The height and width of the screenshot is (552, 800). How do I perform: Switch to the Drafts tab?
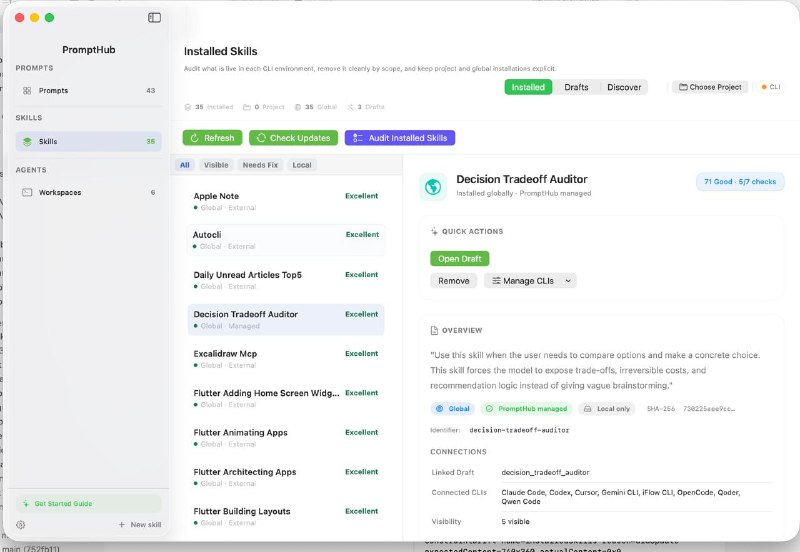[576, 87]
